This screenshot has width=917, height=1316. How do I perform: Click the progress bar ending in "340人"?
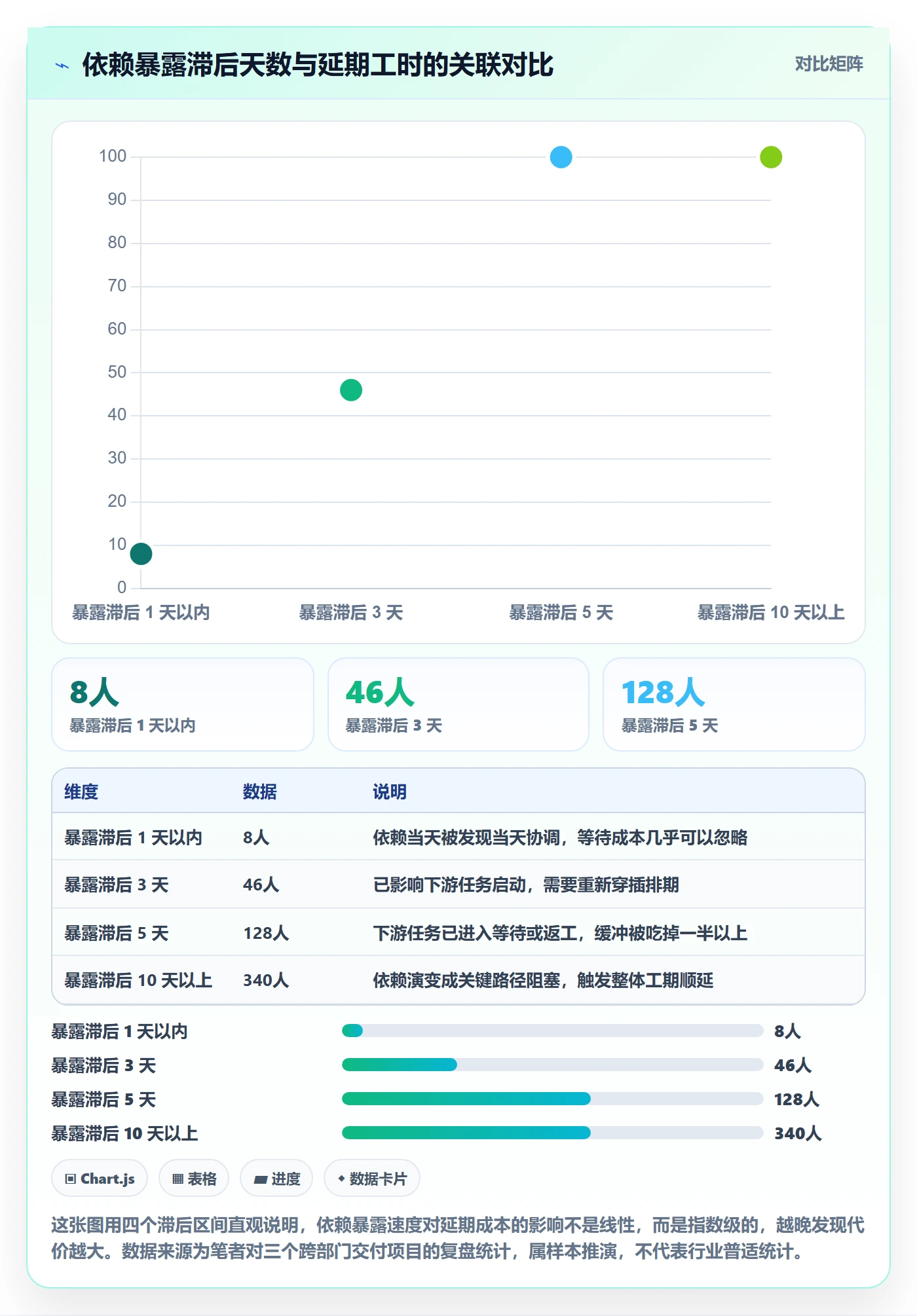coord(553,1133)
